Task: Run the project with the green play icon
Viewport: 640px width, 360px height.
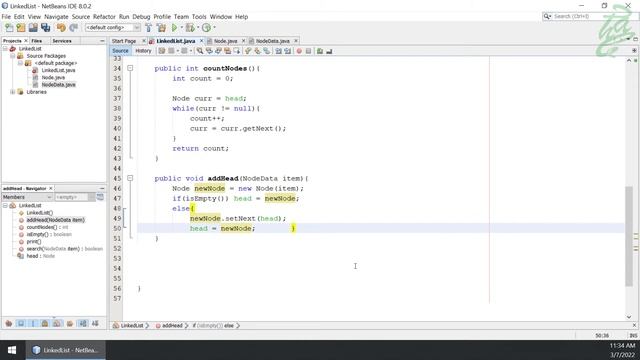Action: coord(174,28)
